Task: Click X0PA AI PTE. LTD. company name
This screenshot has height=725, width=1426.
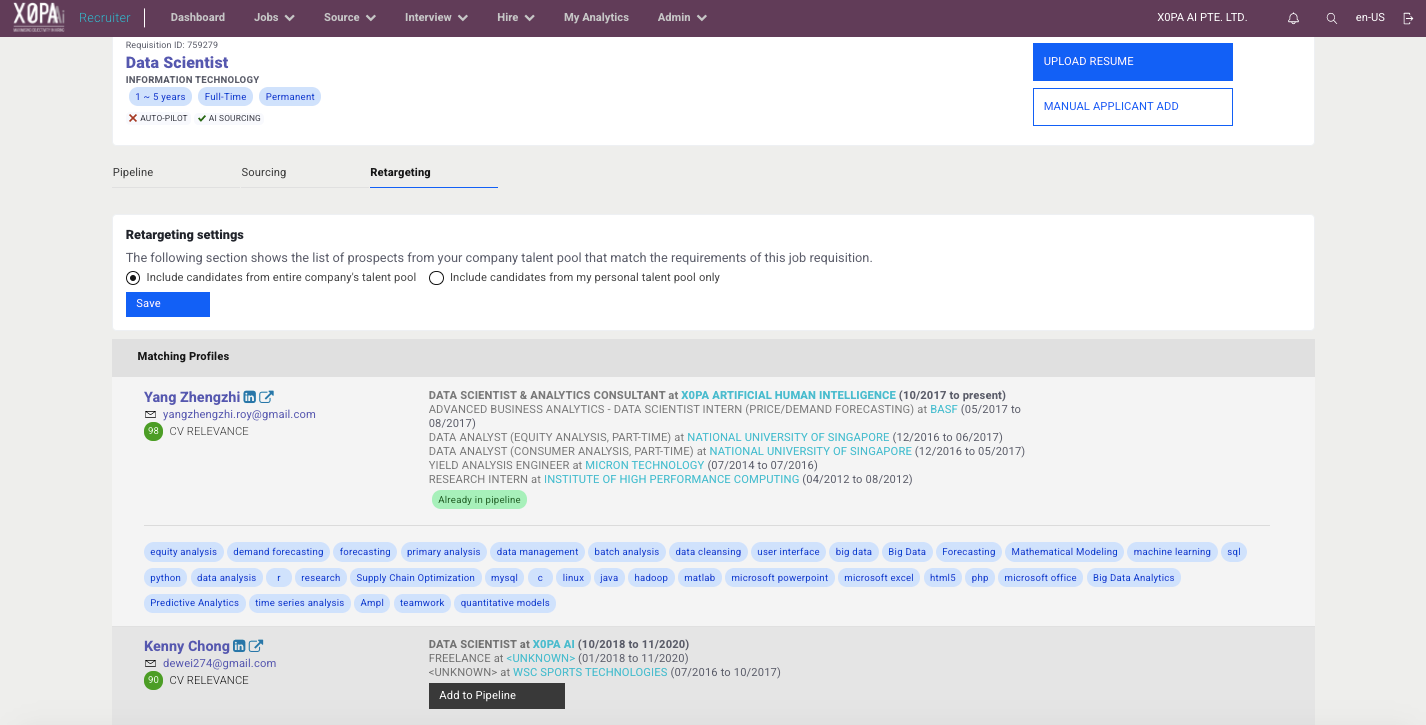Action: 1201,18
